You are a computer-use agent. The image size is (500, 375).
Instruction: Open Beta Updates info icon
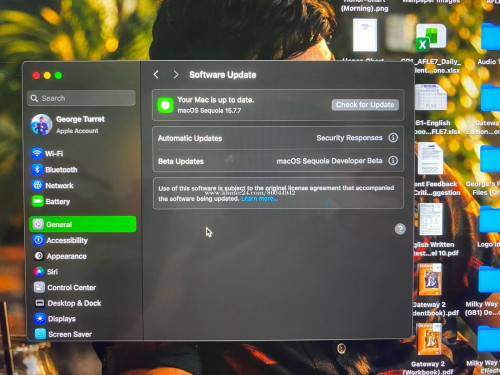point(393,161)
